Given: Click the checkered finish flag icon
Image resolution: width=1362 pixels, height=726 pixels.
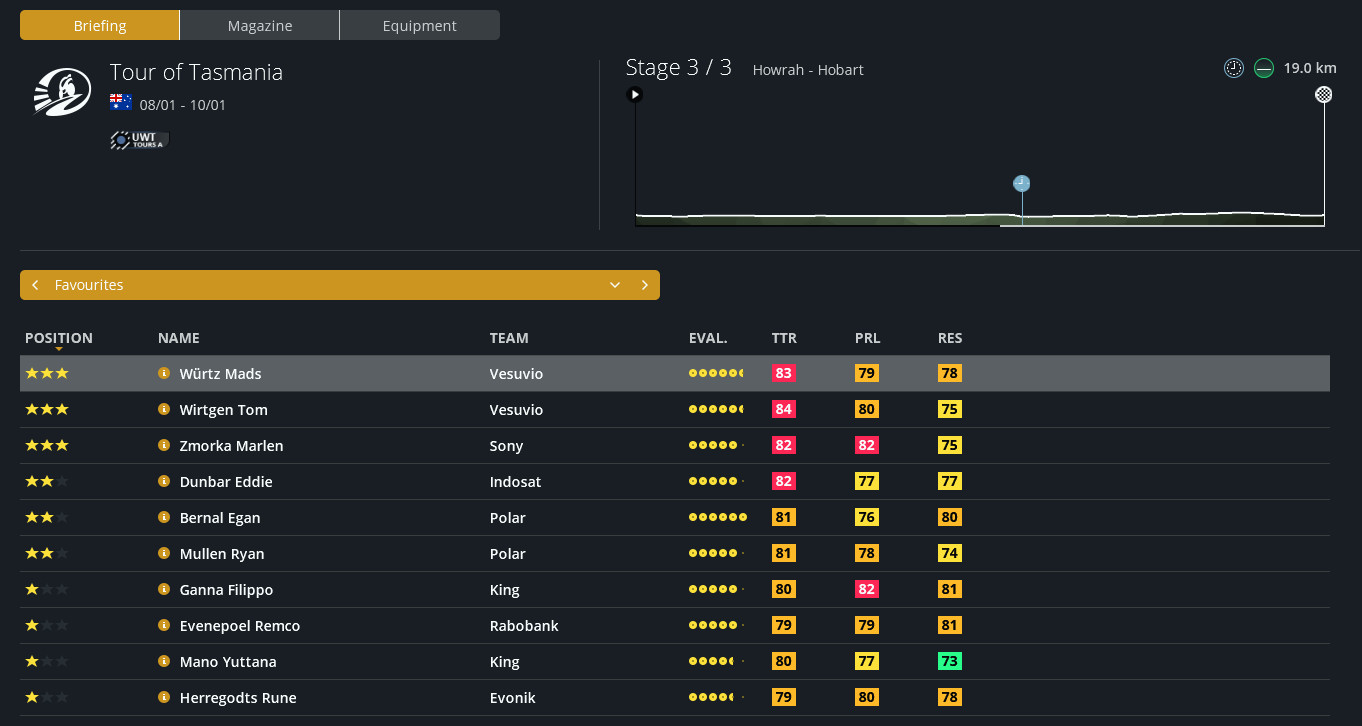Looking at the screenshot, I should coord(1324,95).
